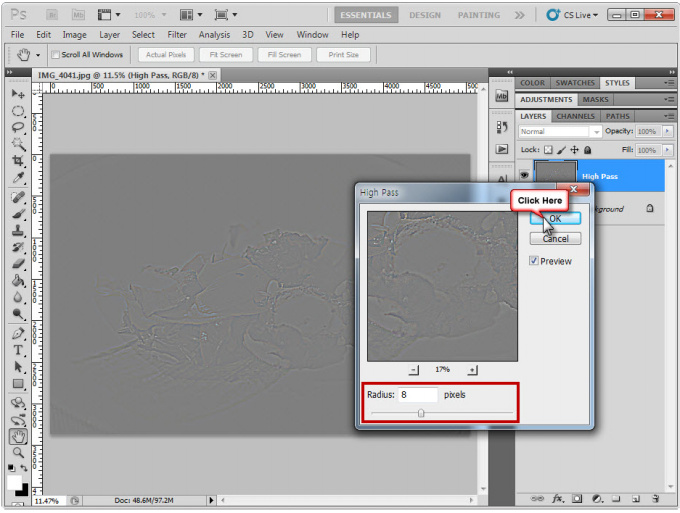Select the Zoom tool in toolbar
Image resolution: width=680 pixels, height=513 pixels.
coord(18,452)
